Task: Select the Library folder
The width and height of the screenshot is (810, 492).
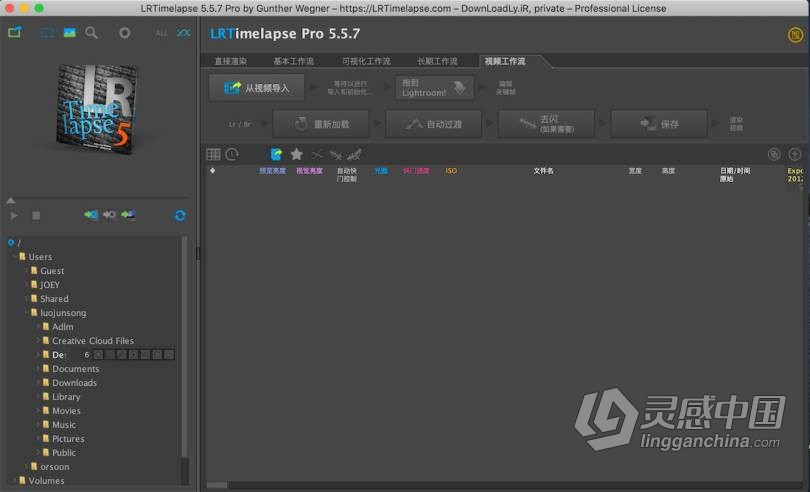Action: [66, 396]
